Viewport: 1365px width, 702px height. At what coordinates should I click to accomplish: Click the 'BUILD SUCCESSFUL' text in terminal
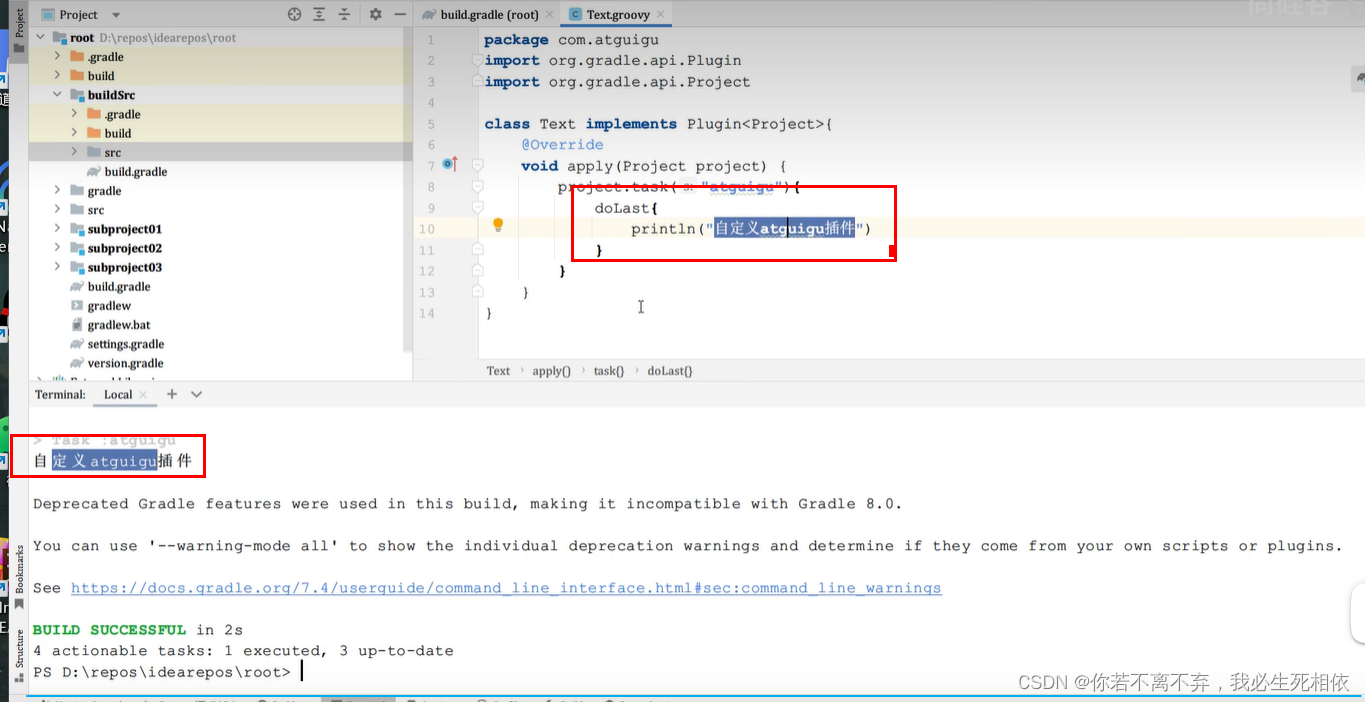coord(110,630)
